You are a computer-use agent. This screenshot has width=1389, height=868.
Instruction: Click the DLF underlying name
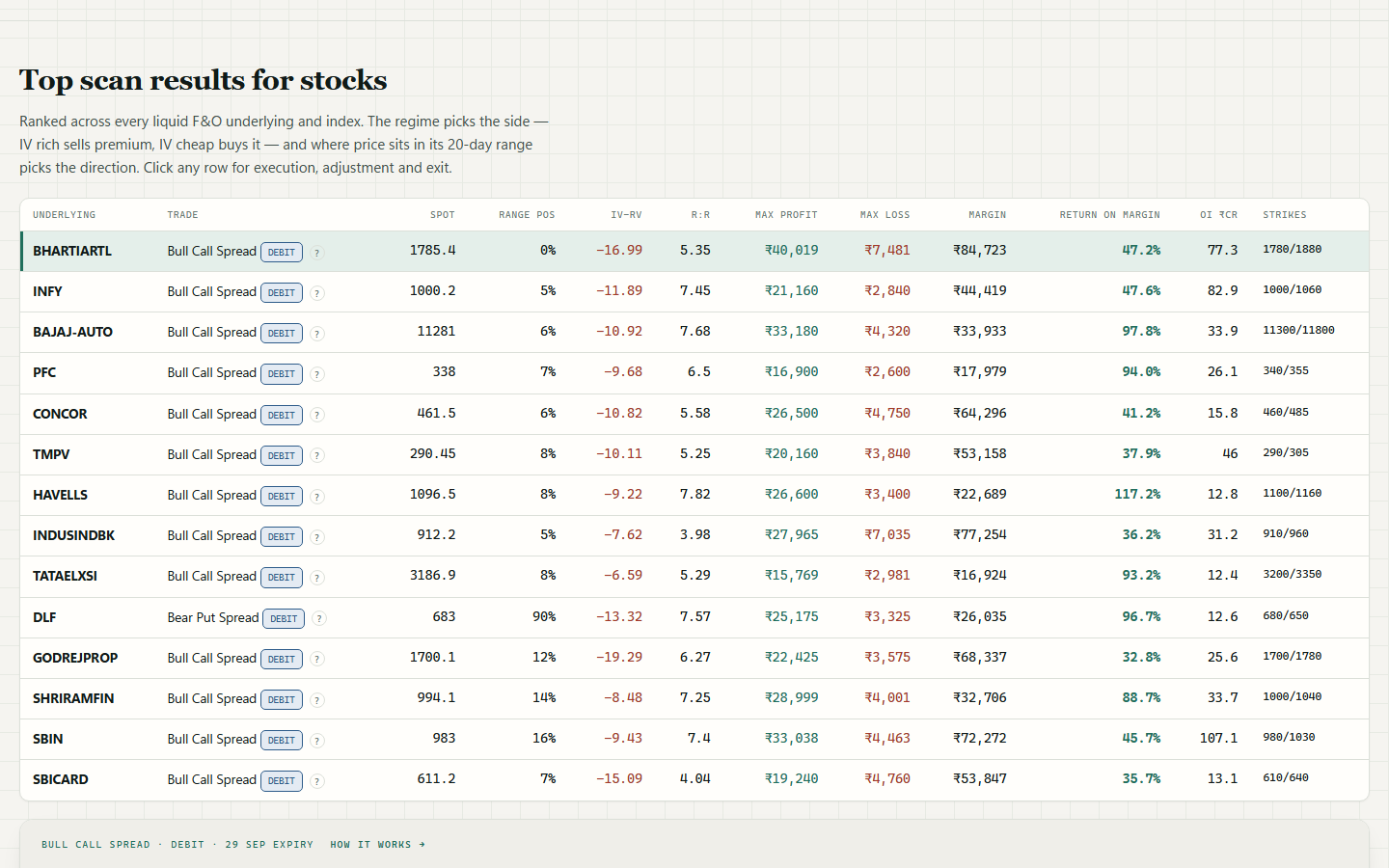[x=44, y=617]
